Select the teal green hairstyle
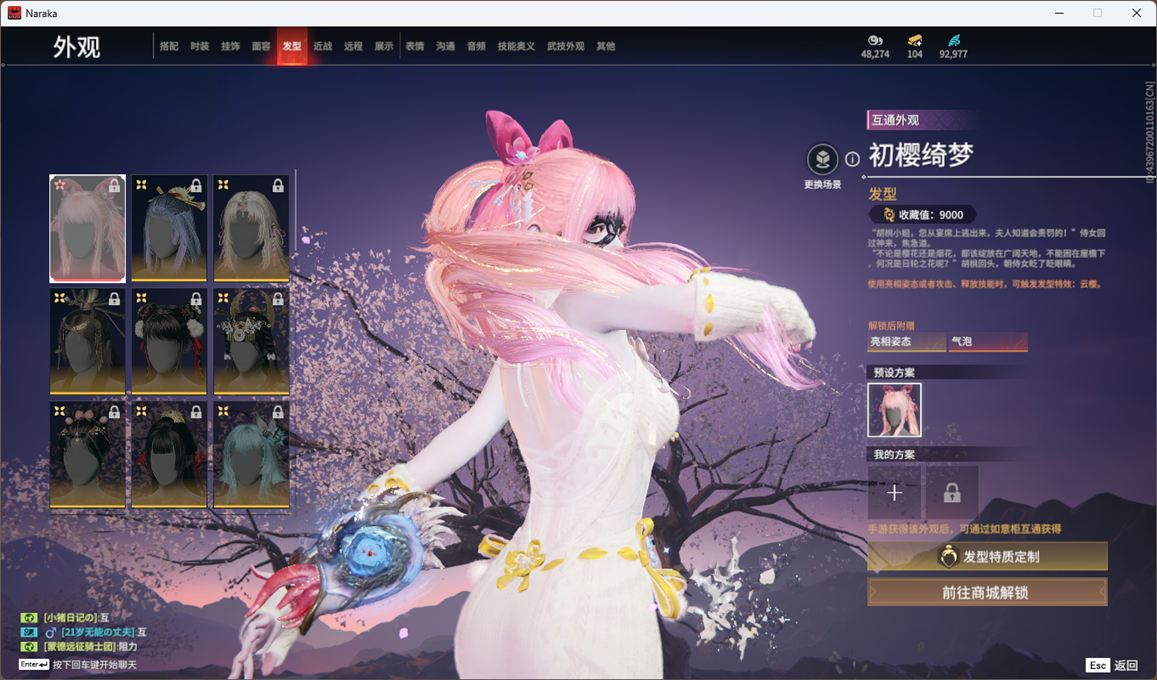 [x=251, y=455]
